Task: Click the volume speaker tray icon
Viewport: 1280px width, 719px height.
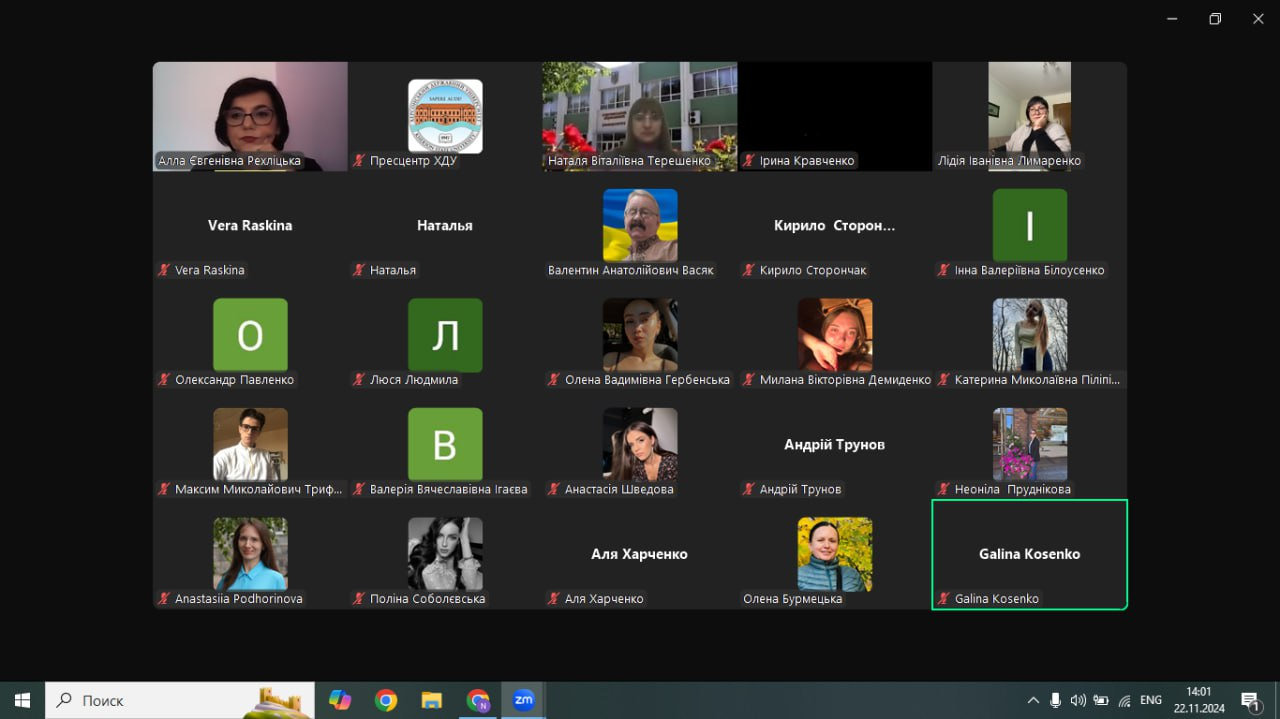Action: (1078, 700)
